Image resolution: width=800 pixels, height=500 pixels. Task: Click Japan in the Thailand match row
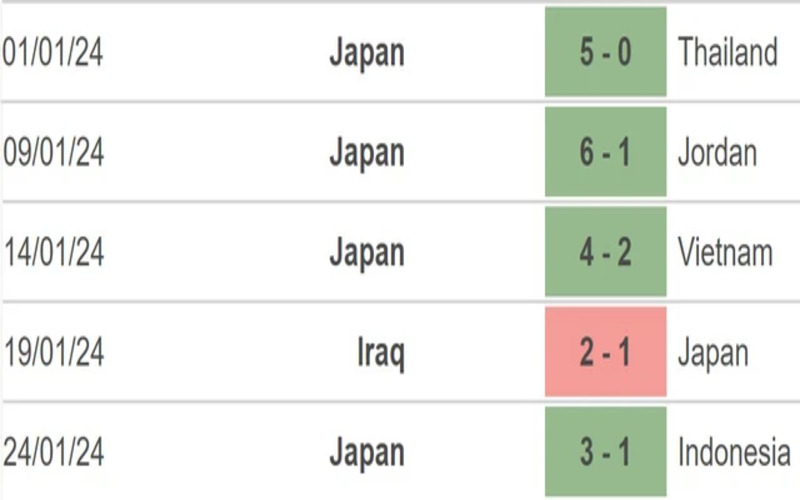[x=367, y=52]
